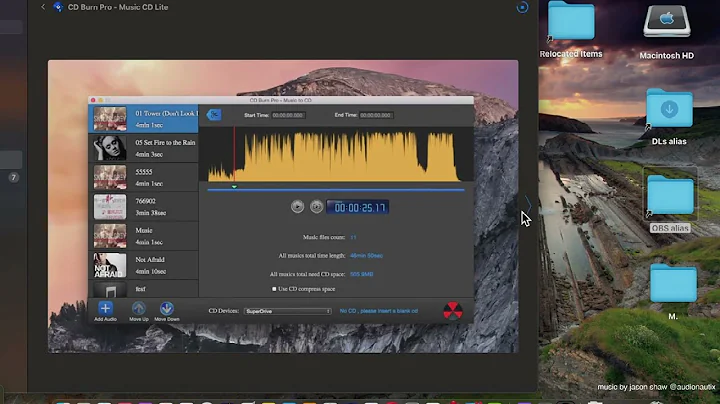This screenshot has height=404, width=720.
Task: Click the End Time input field
Action: coord(376,115)
